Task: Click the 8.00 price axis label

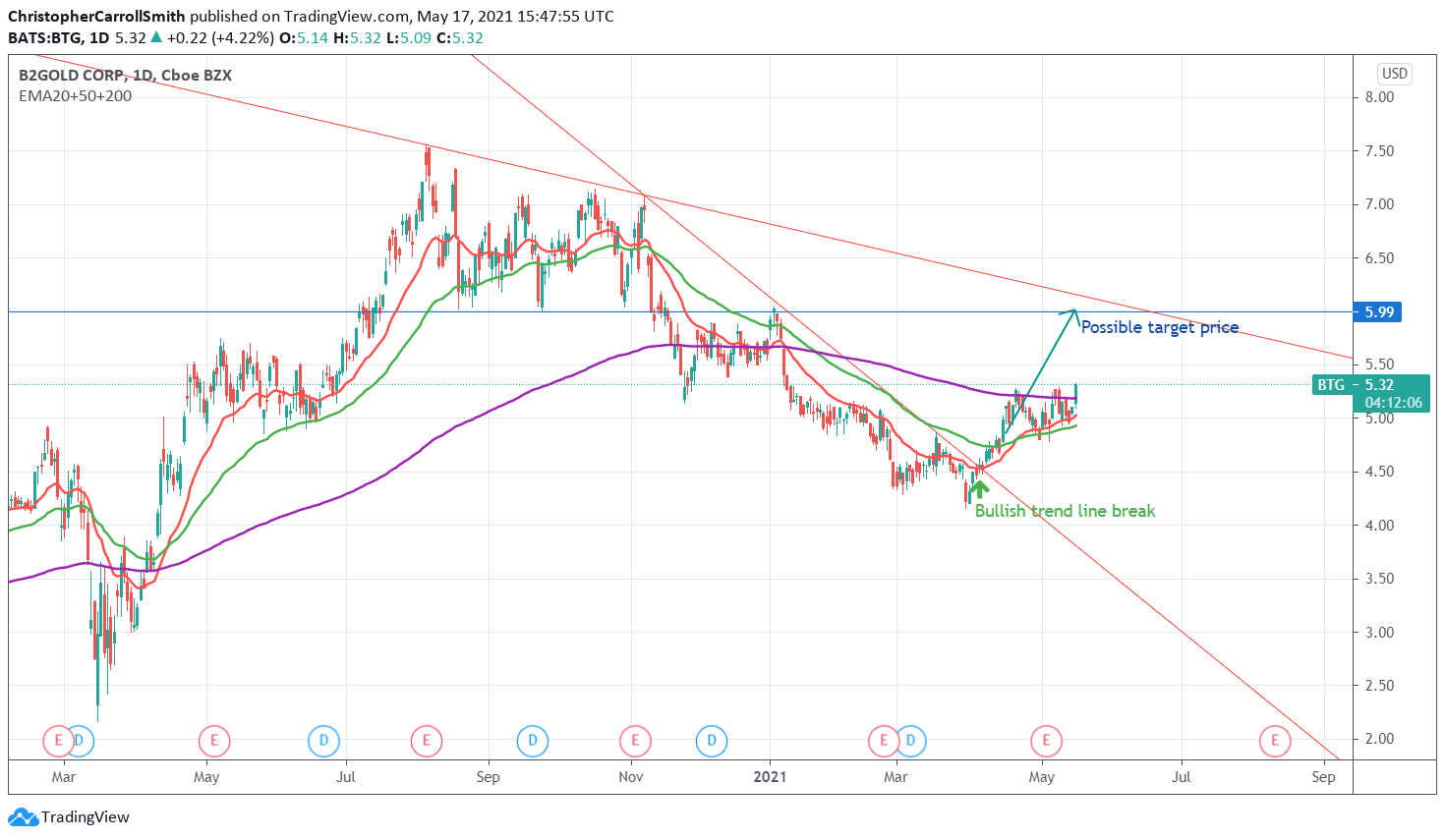Action: tap(1379, 97)
